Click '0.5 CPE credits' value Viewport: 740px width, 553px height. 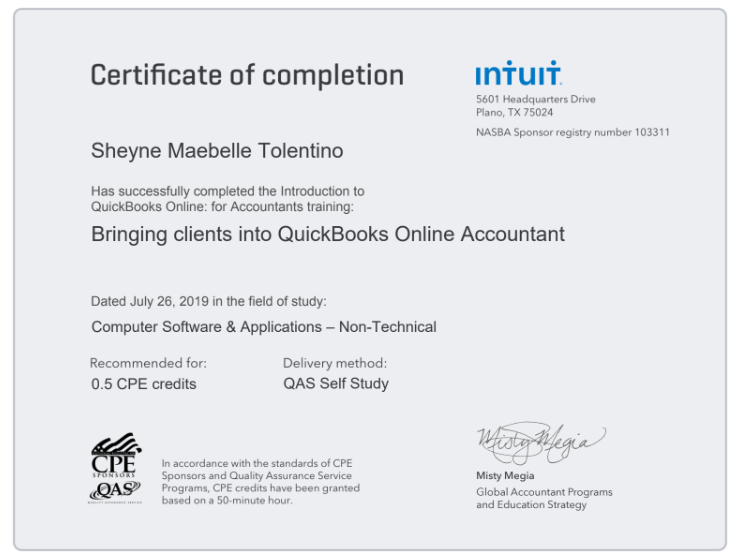[143, 384]
